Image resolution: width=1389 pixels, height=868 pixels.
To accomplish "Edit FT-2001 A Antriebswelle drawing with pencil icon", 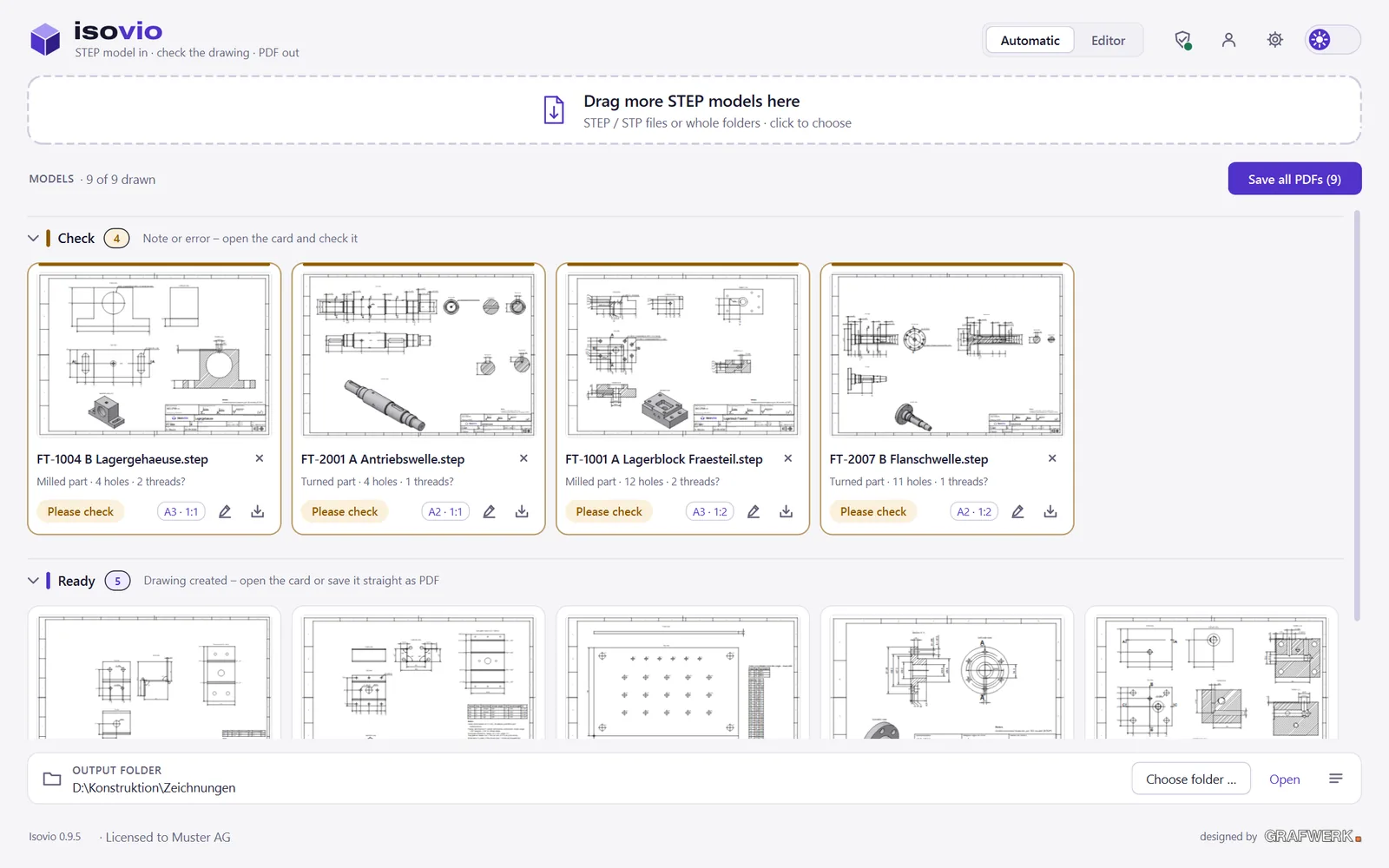I will click(489, 511).
